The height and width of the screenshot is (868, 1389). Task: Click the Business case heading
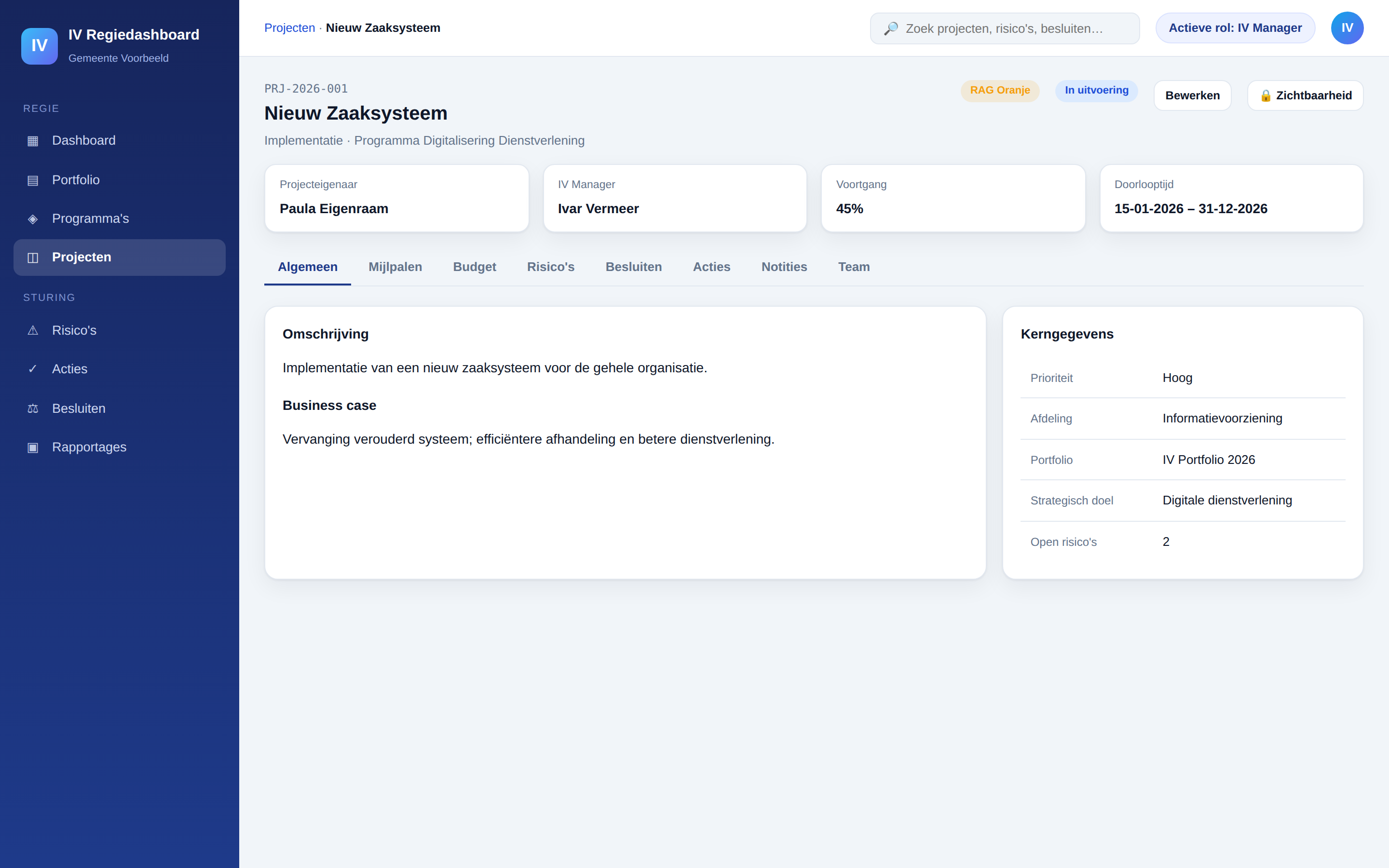[329, 405]
